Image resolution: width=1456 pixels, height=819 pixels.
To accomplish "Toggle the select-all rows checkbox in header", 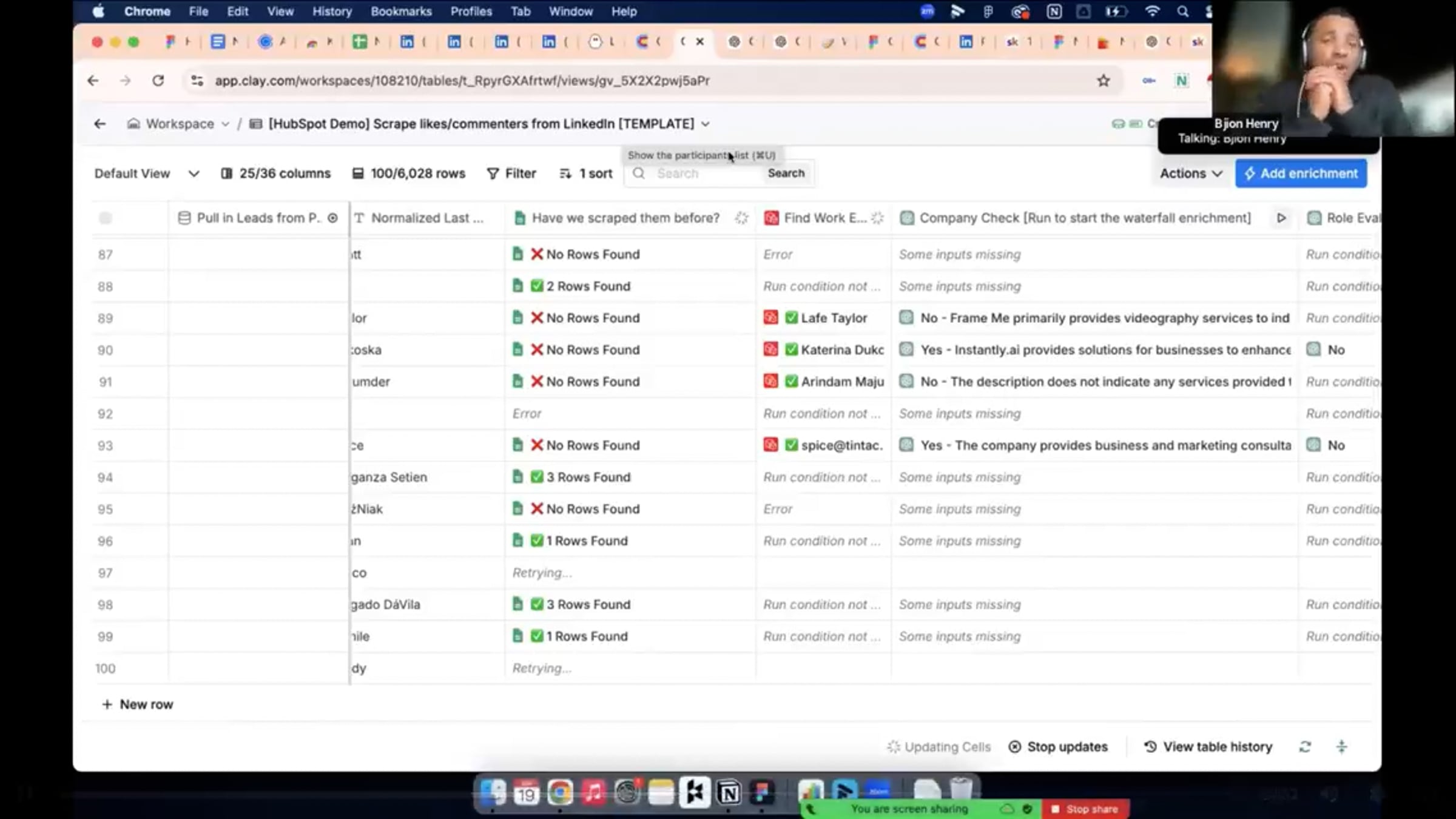I will click(106, 218).
